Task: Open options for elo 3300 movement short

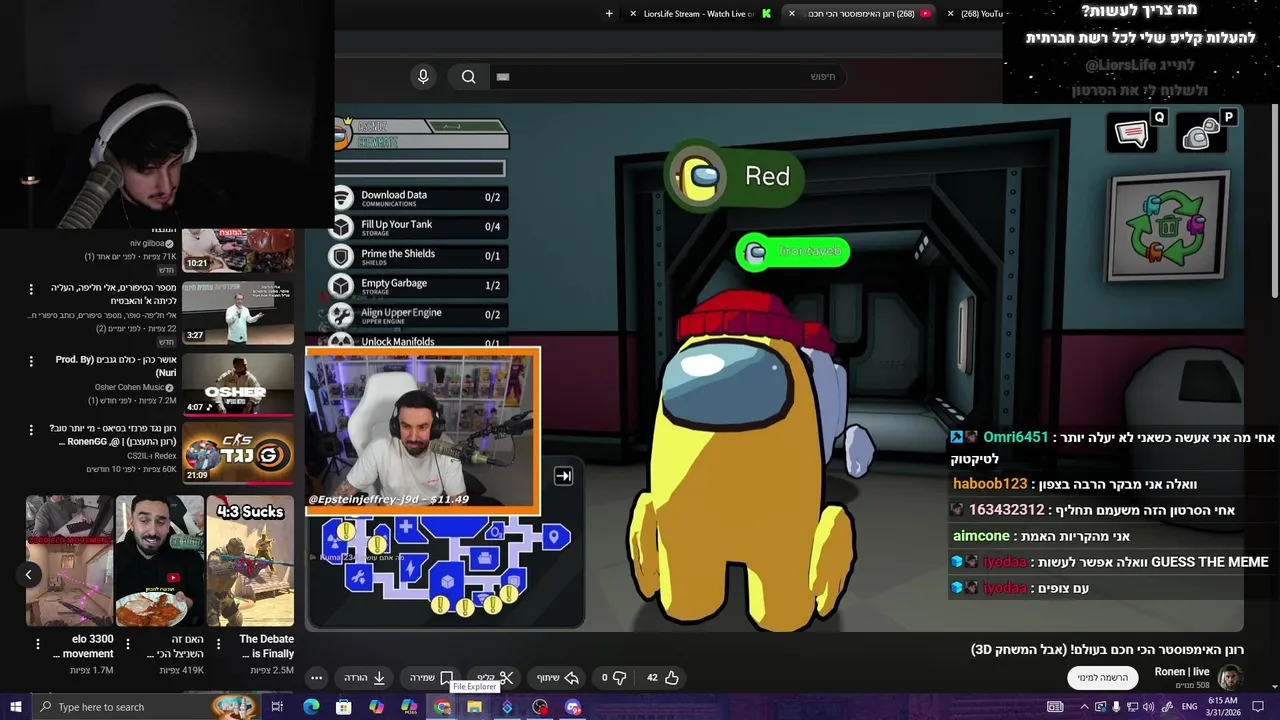Action: 38,645
